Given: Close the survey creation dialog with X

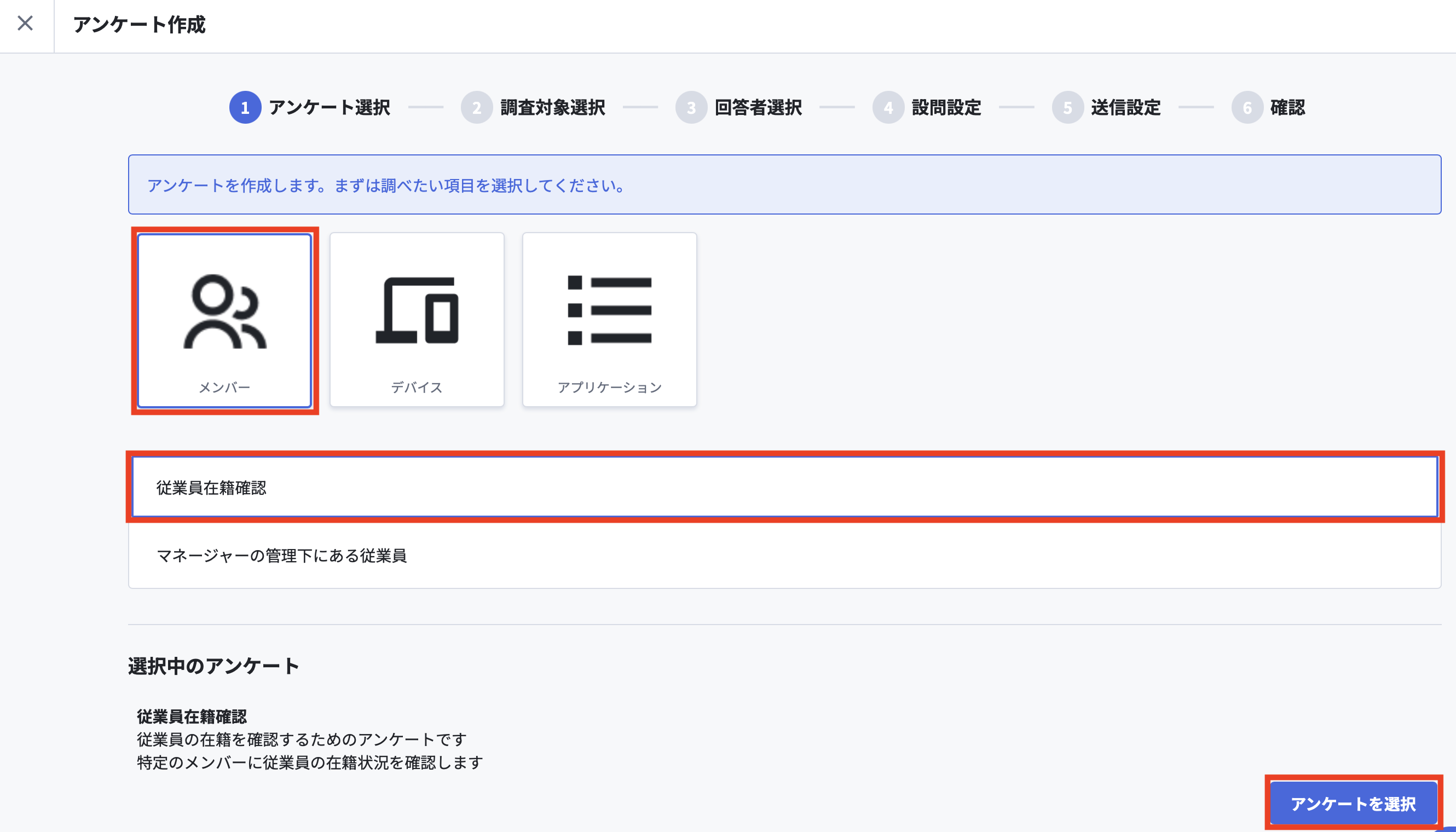Looking at the screenshot, I should coord(25,24).
